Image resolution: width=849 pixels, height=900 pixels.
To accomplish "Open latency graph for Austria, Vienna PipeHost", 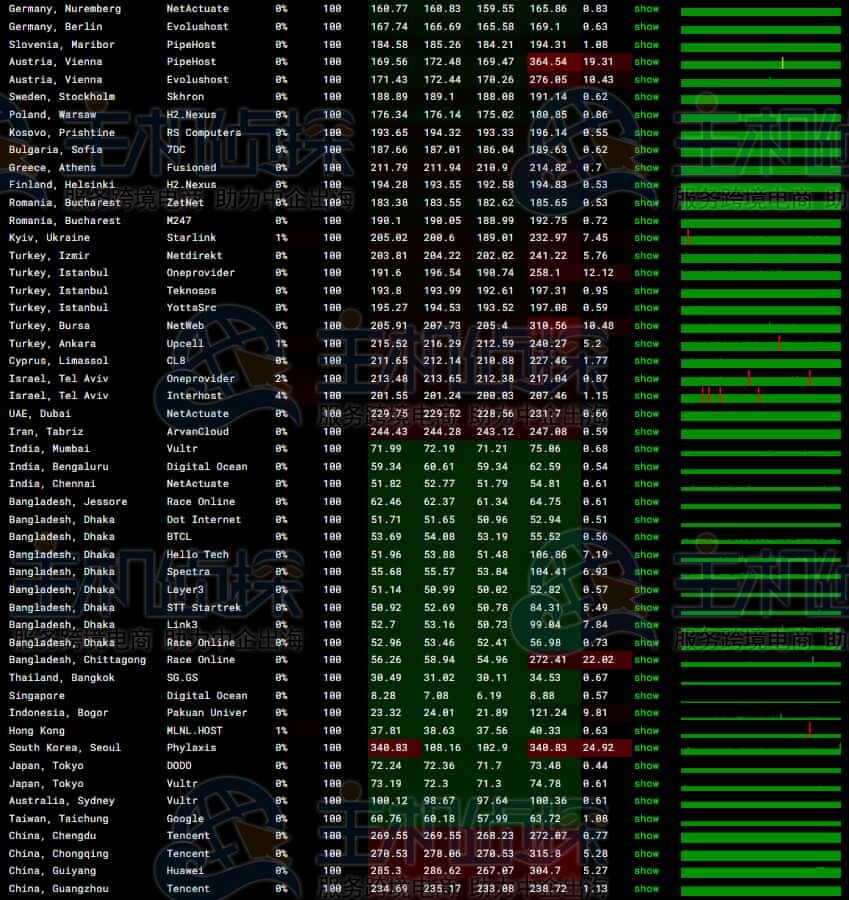I will click(x=761, y=63).
